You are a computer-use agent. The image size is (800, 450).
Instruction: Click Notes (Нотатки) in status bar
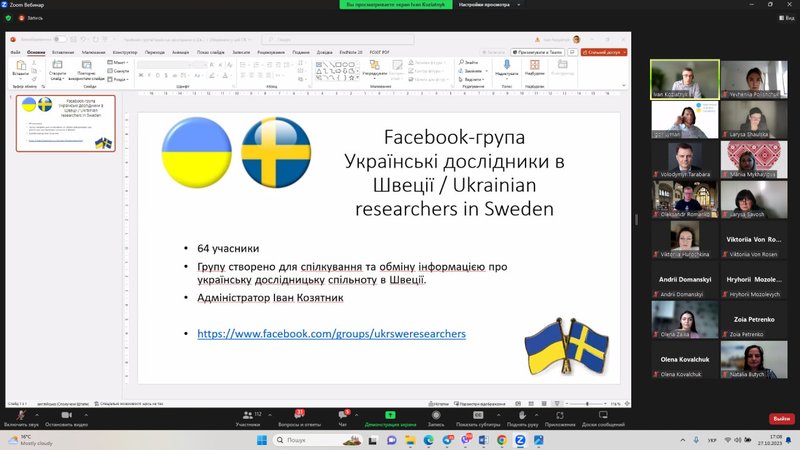pos(439,404)
